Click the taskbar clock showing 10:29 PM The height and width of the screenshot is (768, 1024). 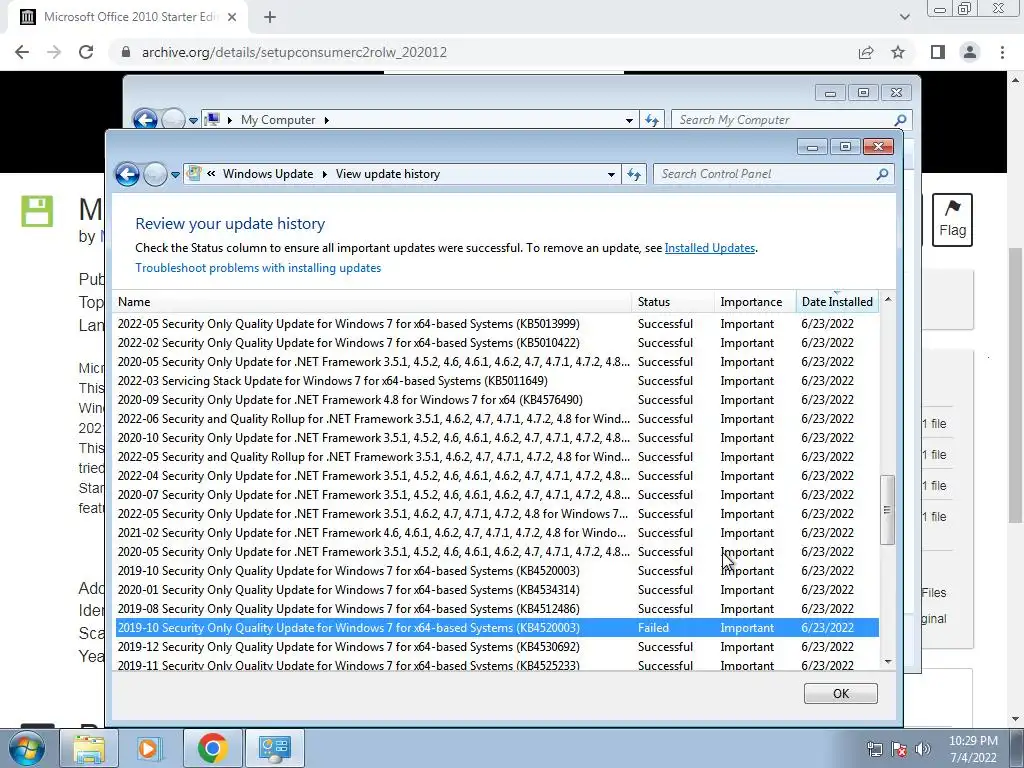(x=973, y=749)
